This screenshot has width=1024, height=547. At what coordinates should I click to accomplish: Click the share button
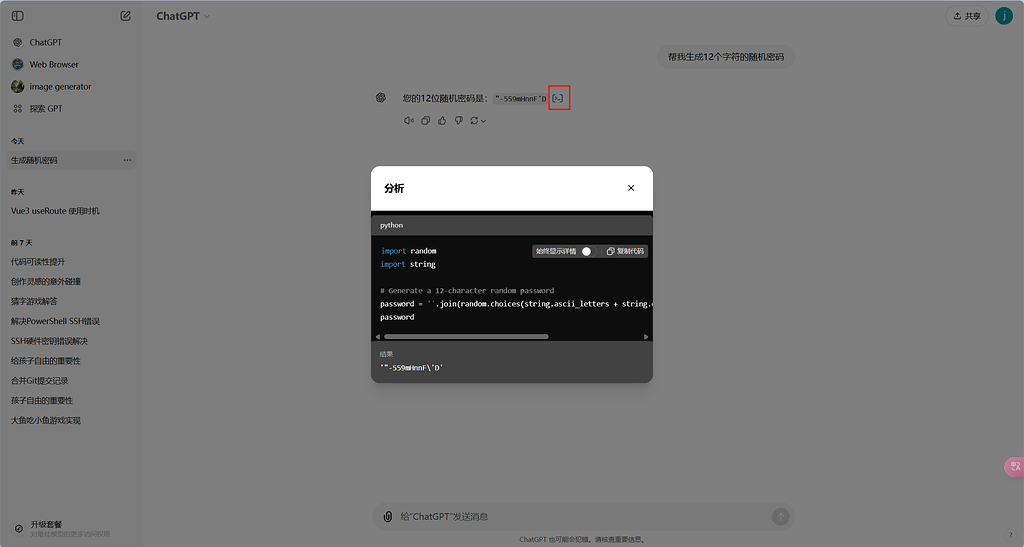tap(967, 16)
